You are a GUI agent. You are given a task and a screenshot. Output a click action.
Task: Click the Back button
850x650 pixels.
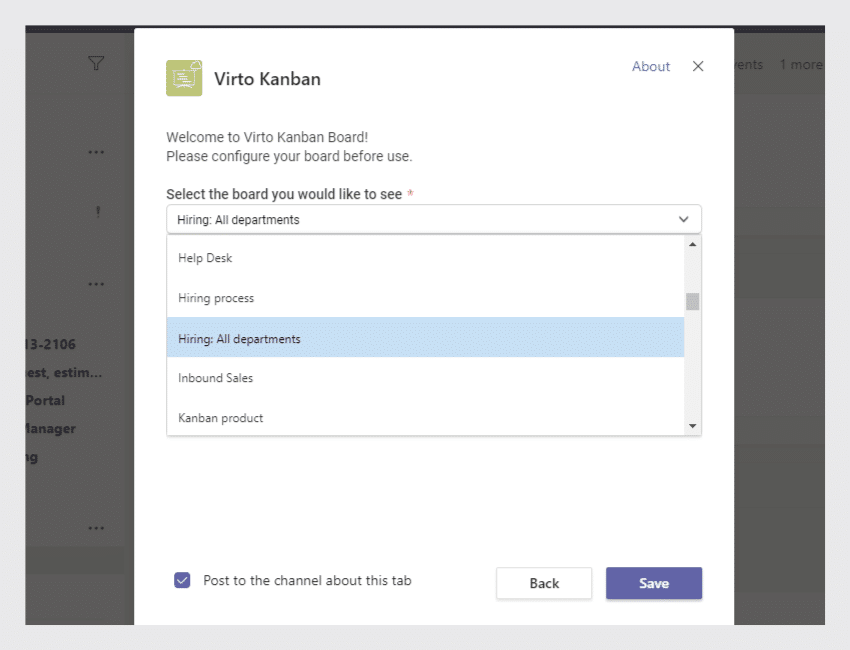[544, 583]
